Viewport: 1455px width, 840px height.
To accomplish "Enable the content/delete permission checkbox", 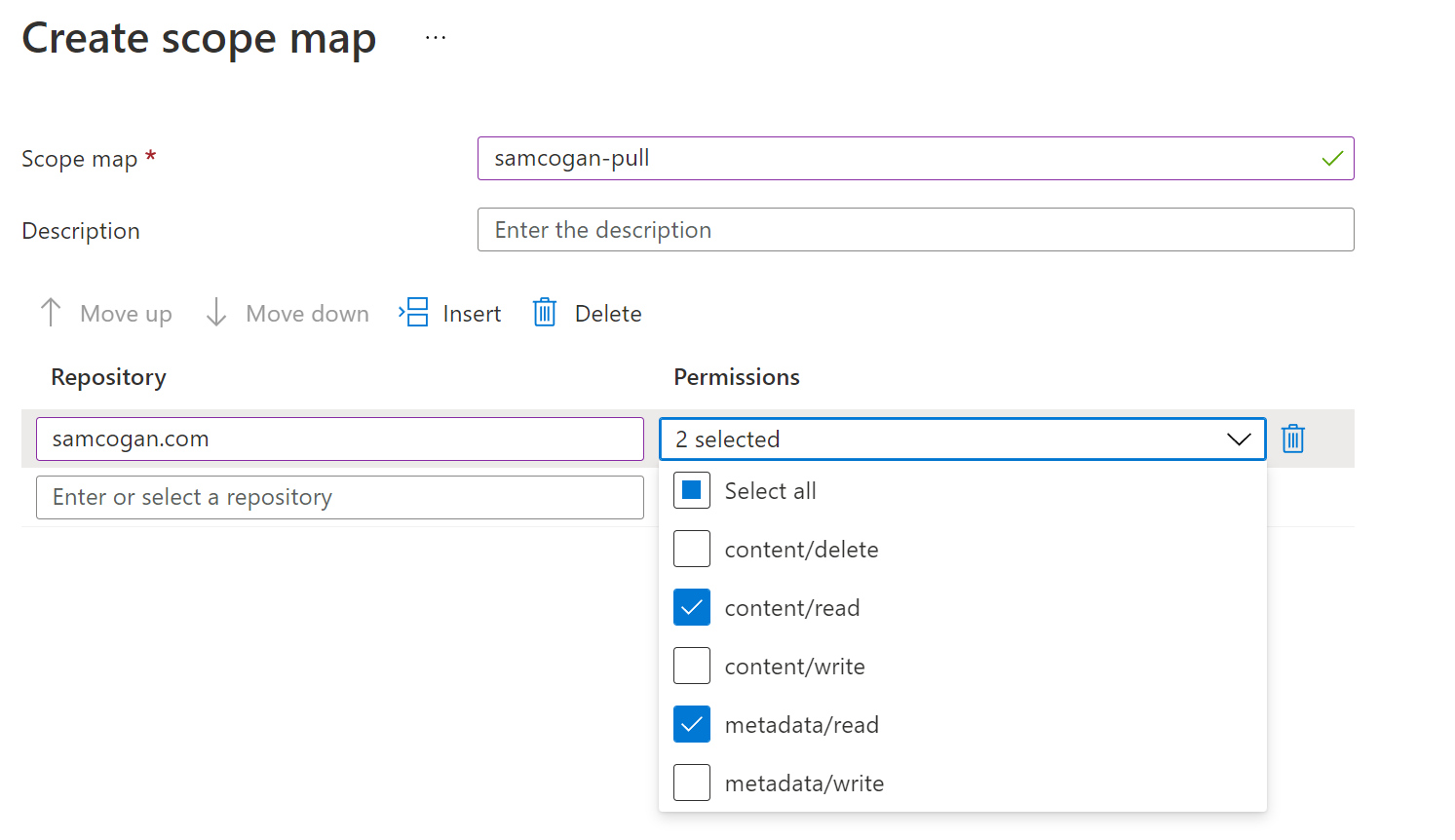I will [x=692, y=550].
